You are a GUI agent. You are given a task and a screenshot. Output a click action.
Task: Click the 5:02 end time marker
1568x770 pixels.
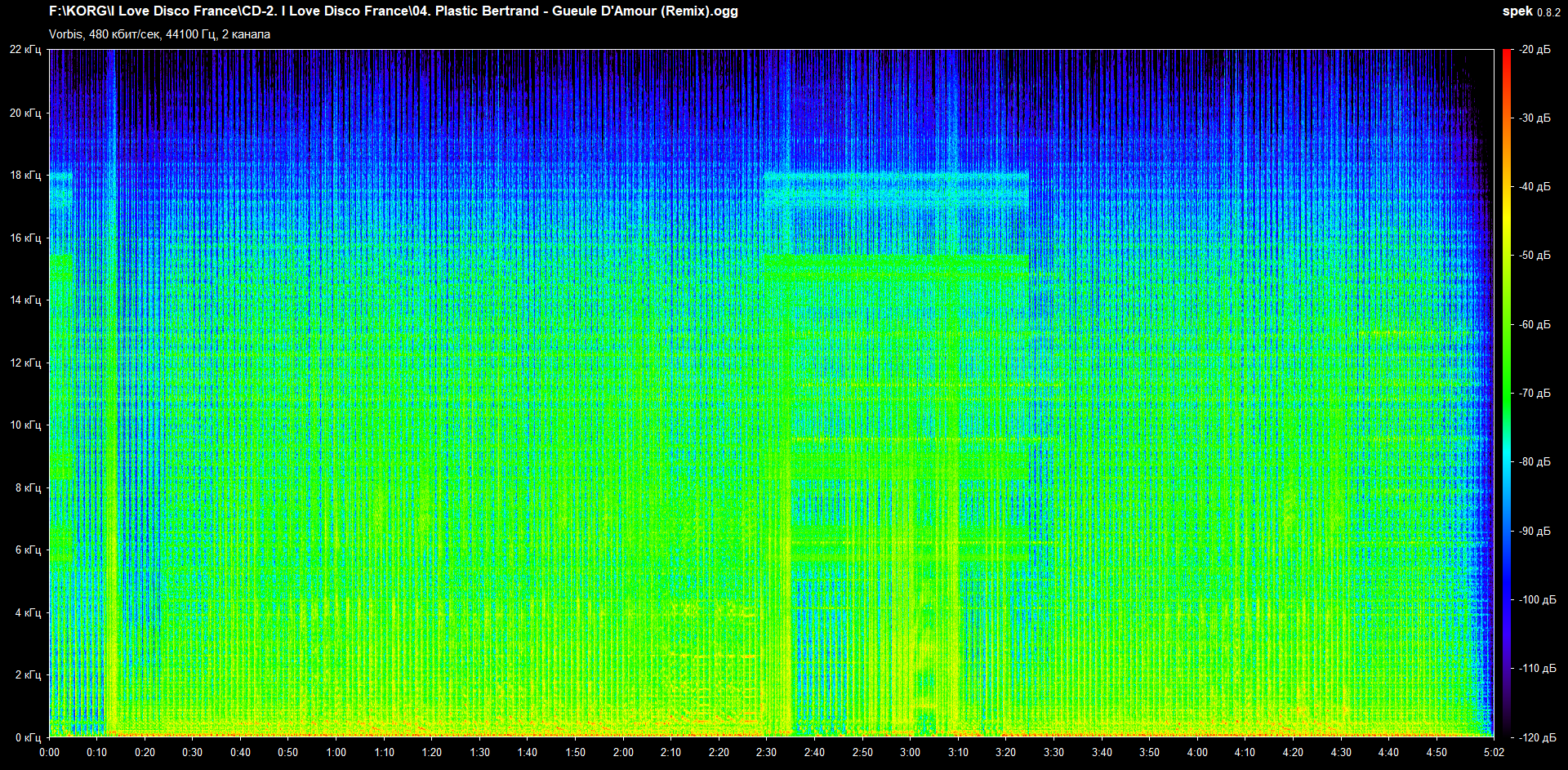coord(1494,753)
